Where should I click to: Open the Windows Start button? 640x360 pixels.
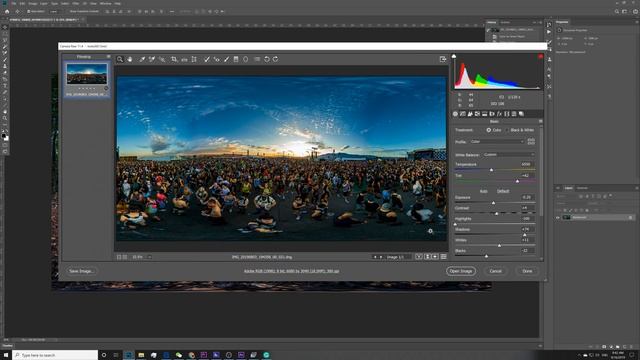pyautogui.click(x=6, y=355)
